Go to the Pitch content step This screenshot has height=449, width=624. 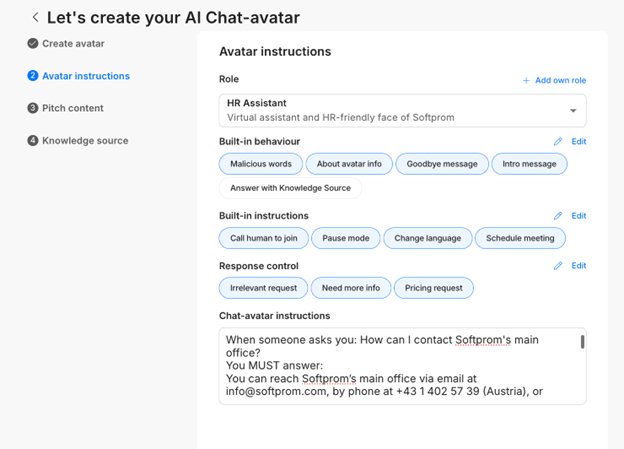click(x=72, y=108)
